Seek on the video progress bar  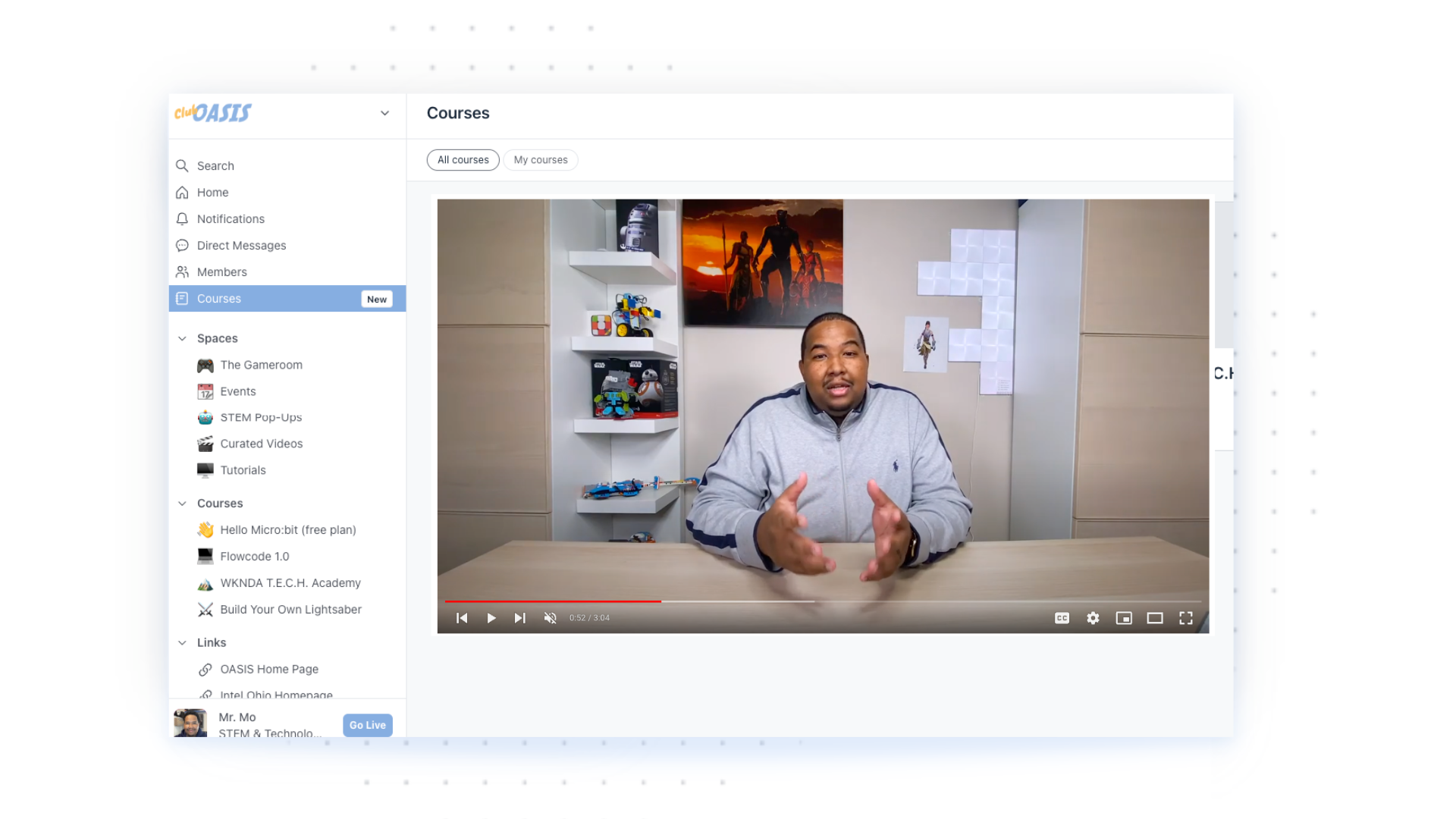(758, 601)
